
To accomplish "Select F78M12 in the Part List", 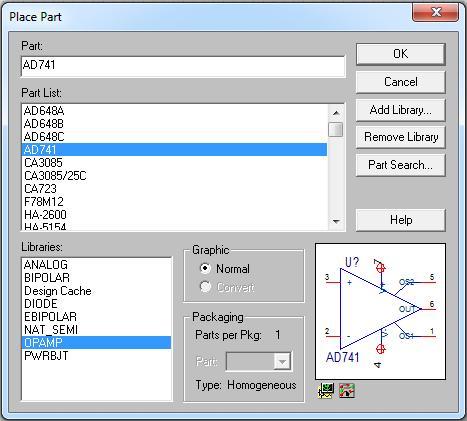I will pos(174,202).
